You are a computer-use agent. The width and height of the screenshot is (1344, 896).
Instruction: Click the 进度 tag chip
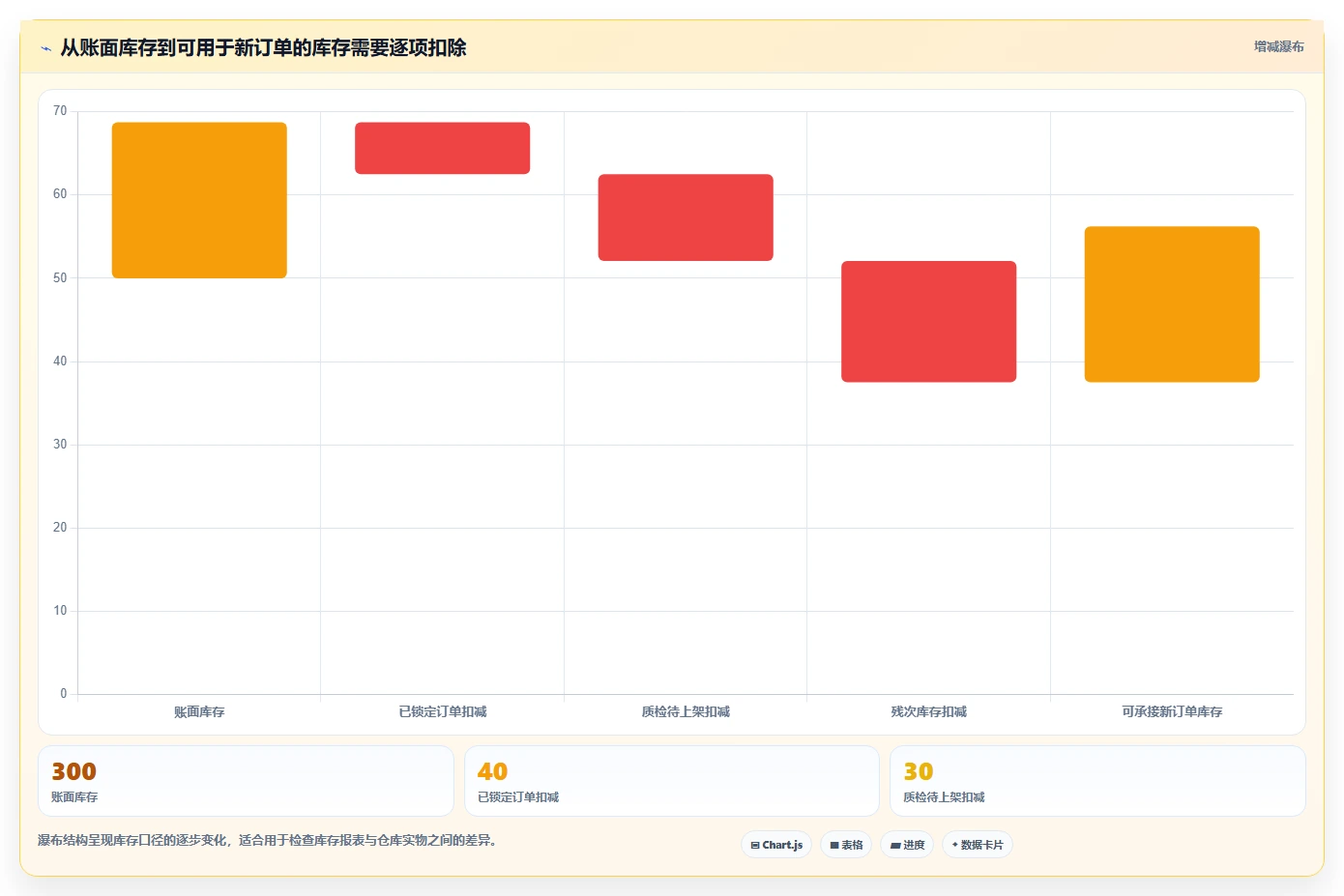point(907,845)
